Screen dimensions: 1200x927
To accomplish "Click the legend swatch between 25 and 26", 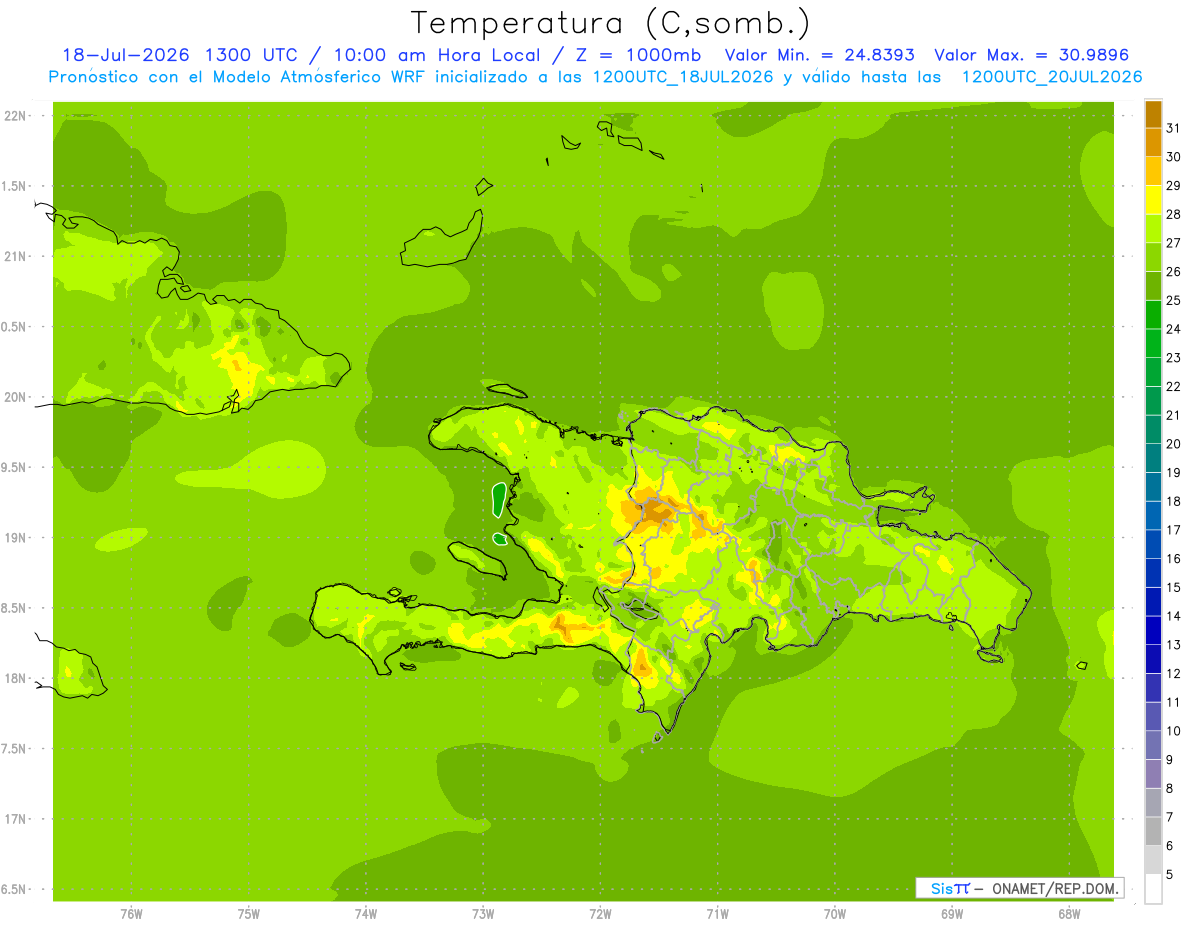I will [x=1153, y=286].
